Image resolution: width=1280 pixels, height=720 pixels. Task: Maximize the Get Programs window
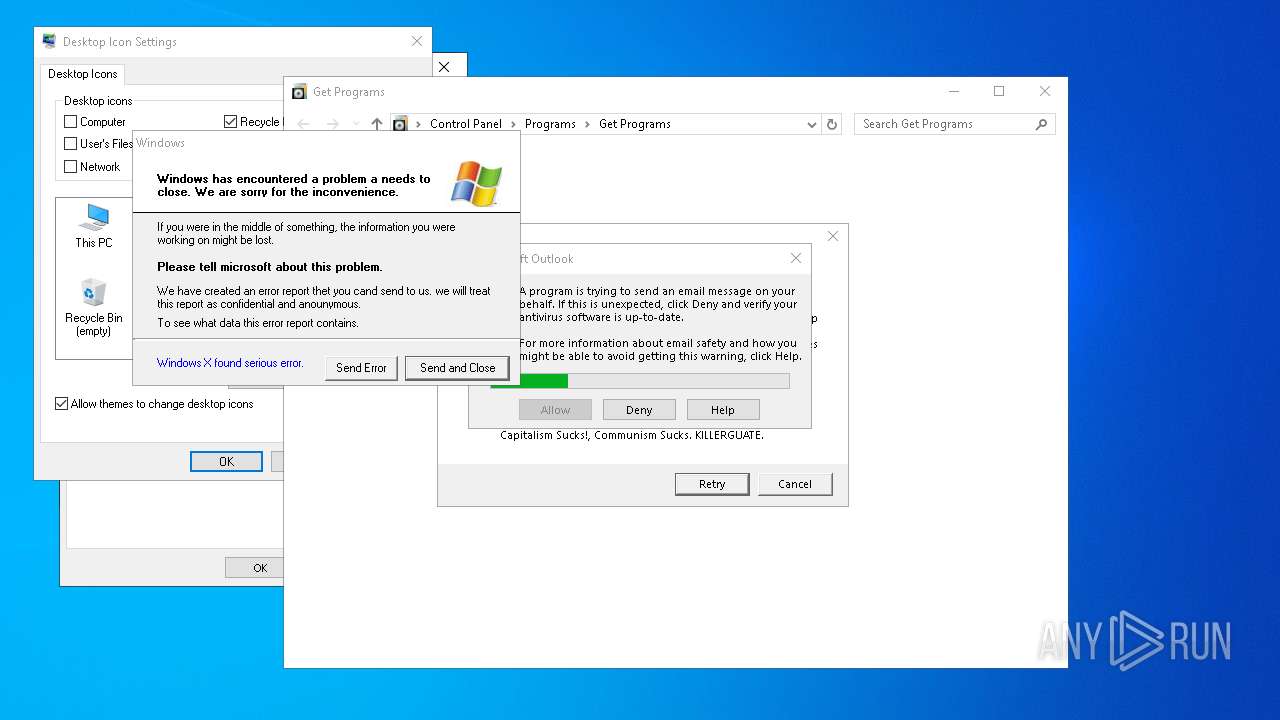point(998,91)
